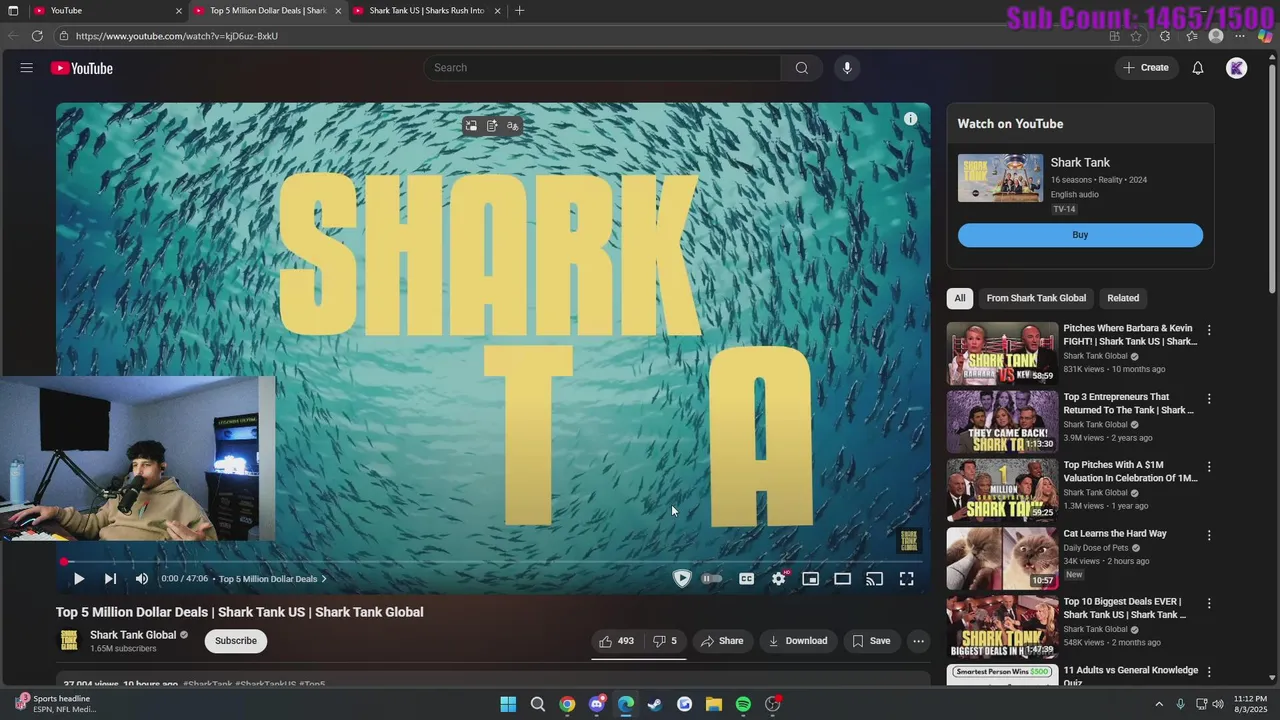Open Steam from the taskbar
Viewport: 1280px width, 720px height.
click(655, 704)
